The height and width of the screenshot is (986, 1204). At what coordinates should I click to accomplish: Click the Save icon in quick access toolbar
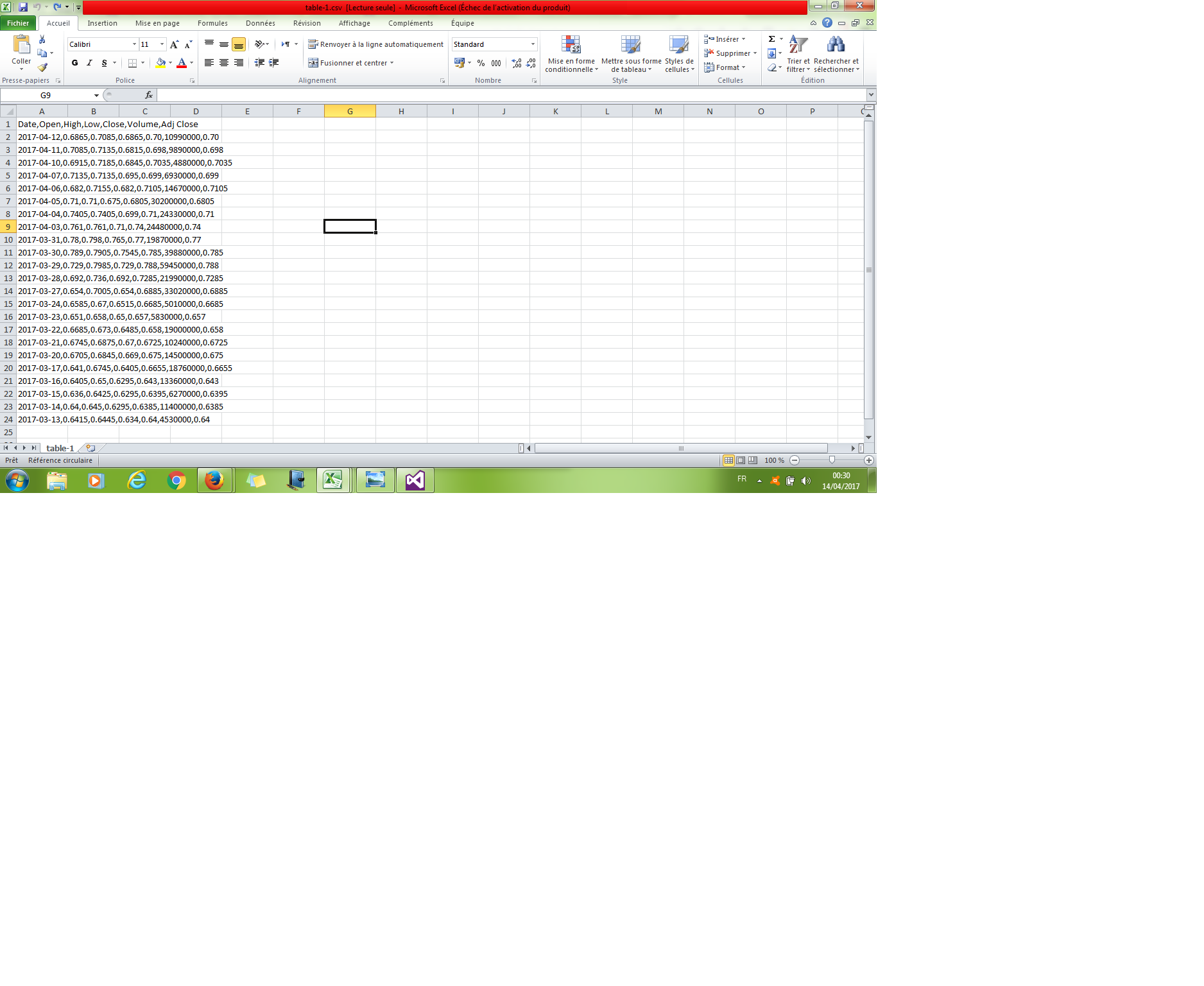pyautogui.click(x=23, y=7)
